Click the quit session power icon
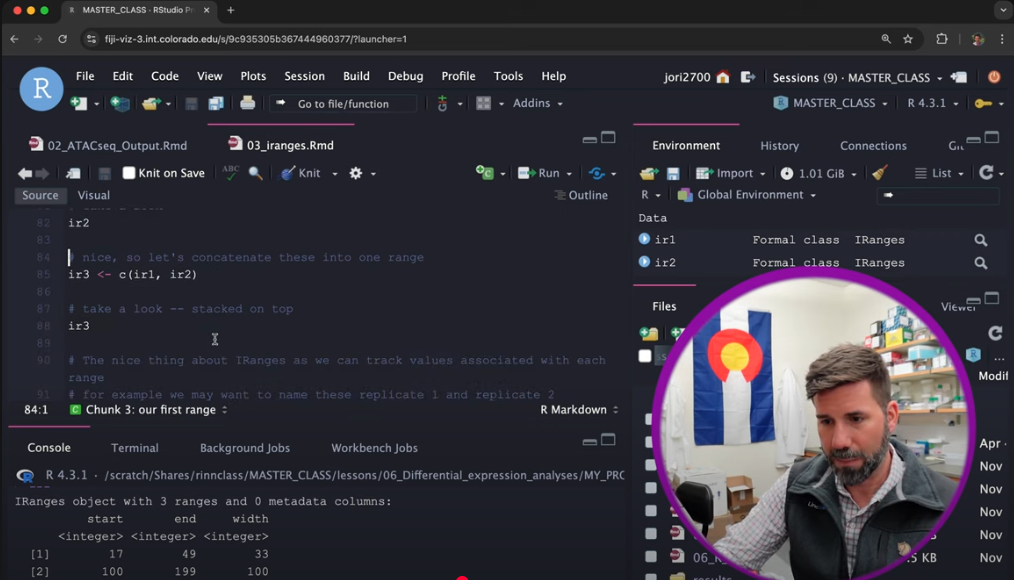This screenshot has width=1014, height=580. pyautogui.click(x=994, y=77)
